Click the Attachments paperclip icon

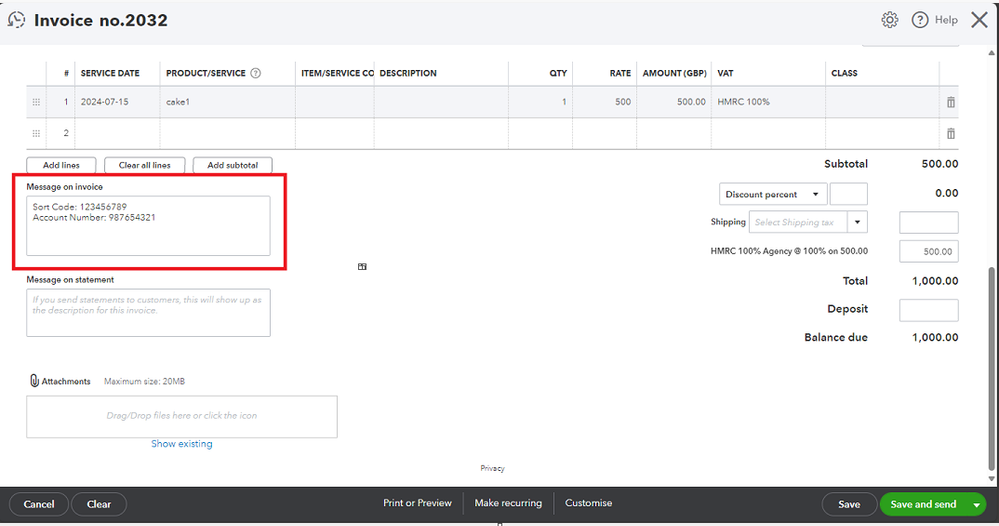(34, 381)
